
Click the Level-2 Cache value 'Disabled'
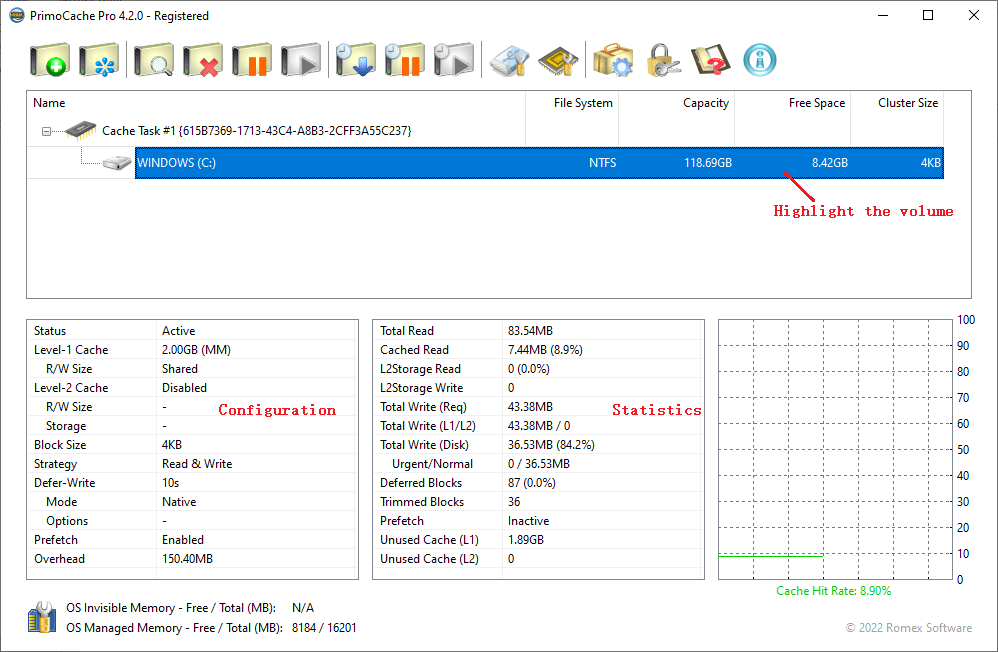point(184,388)
